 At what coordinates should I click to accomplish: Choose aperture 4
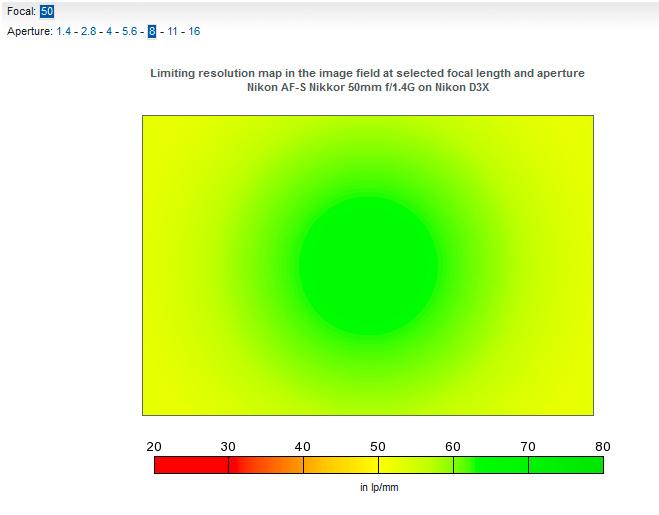pyautogui.click(x=109, y=32)
